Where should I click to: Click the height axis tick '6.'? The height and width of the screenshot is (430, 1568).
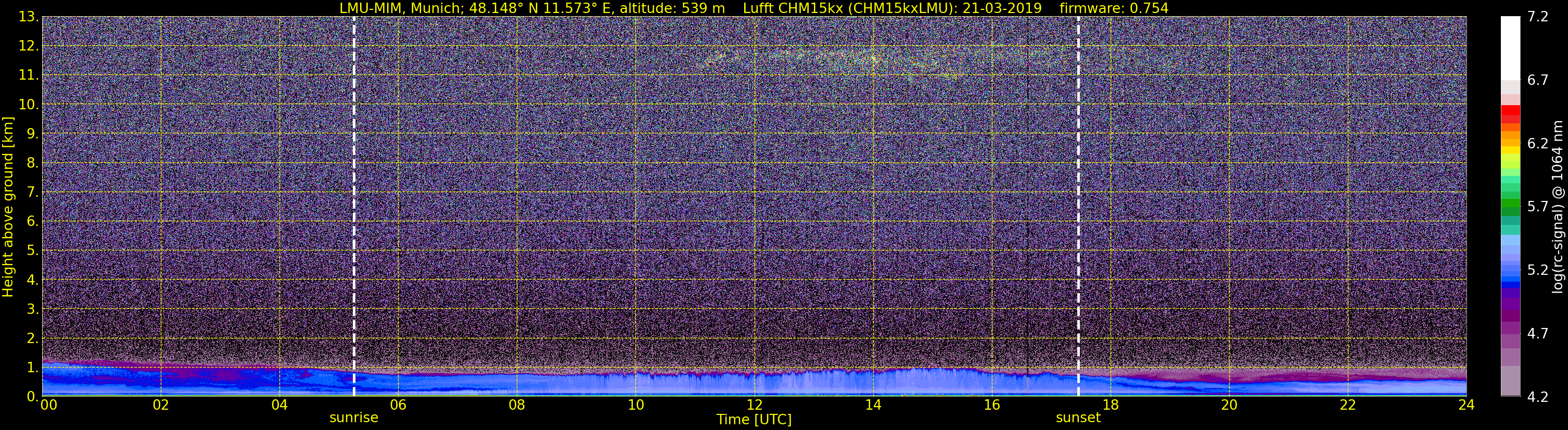(32, 222)
